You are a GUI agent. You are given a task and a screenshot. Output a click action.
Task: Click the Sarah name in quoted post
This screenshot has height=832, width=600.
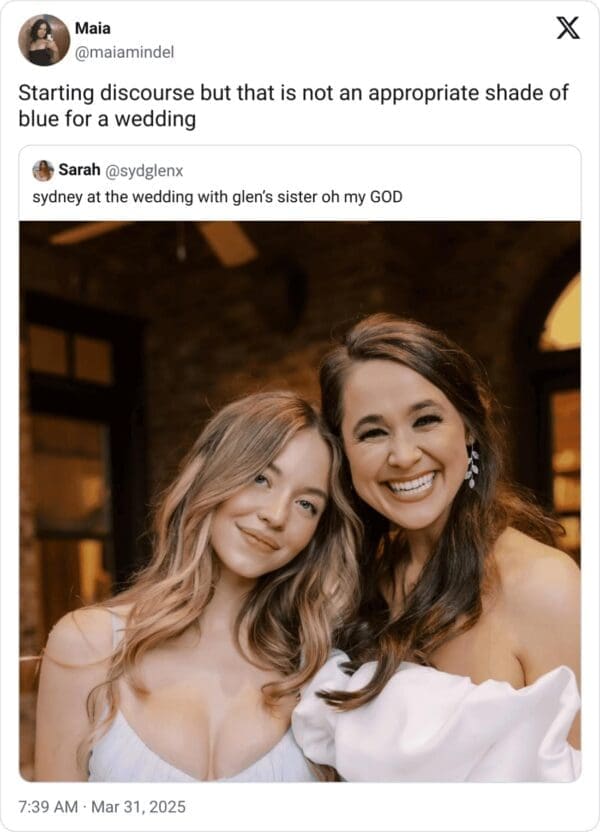point(78,170)
